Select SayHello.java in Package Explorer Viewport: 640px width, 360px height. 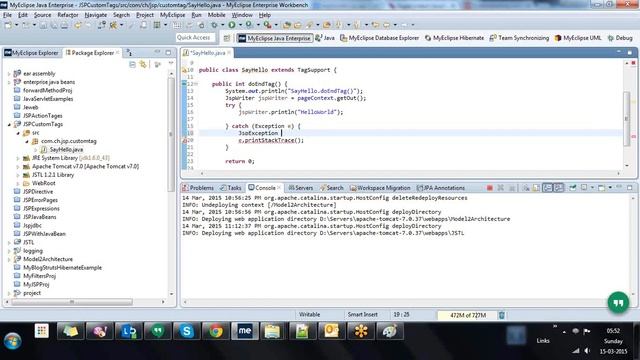point(66,149)
